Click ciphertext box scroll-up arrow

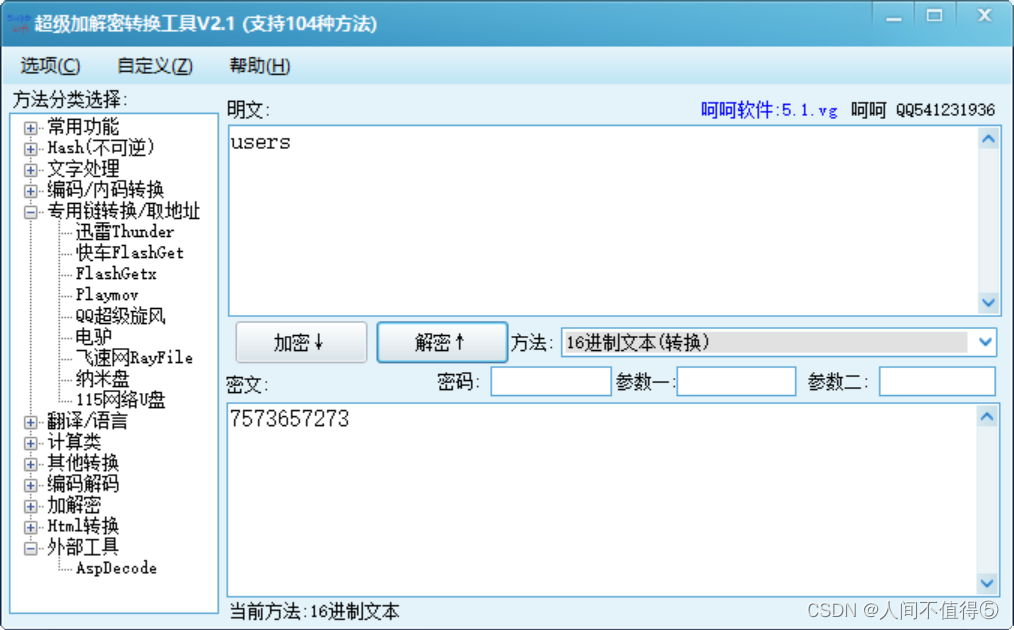[987, 417]
